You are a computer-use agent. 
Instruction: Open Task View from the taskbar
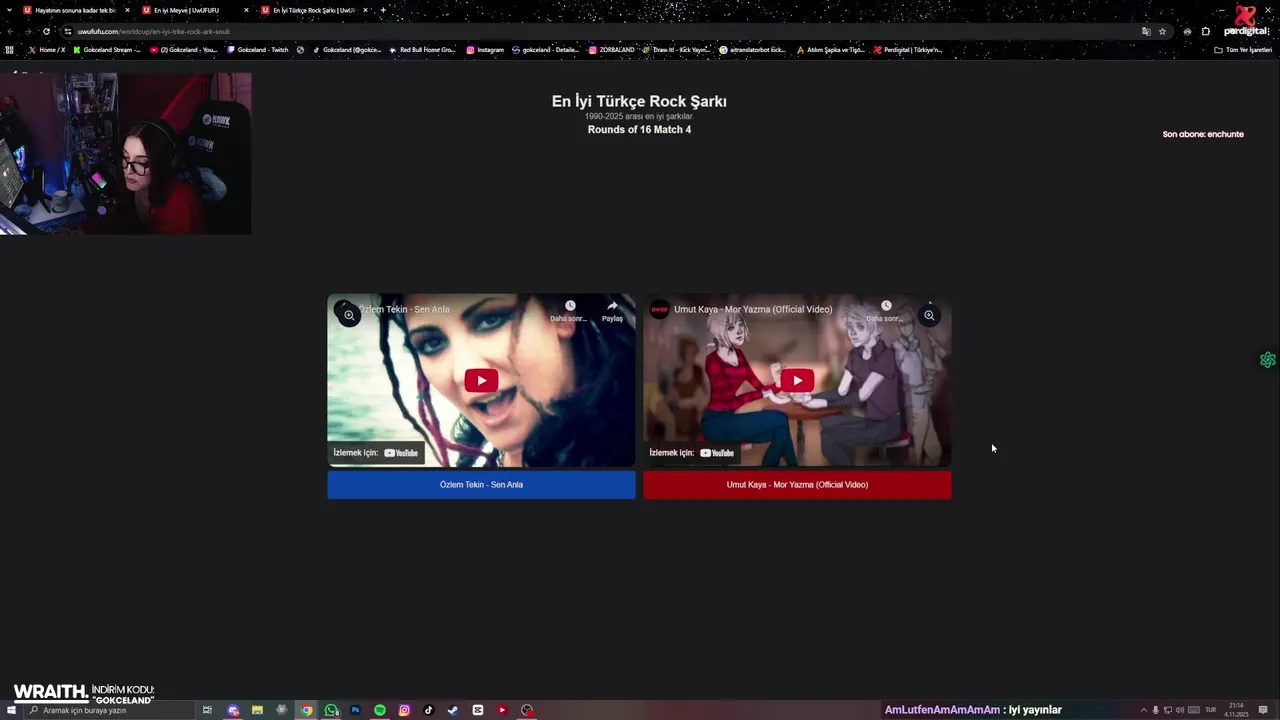pos(207,710)
